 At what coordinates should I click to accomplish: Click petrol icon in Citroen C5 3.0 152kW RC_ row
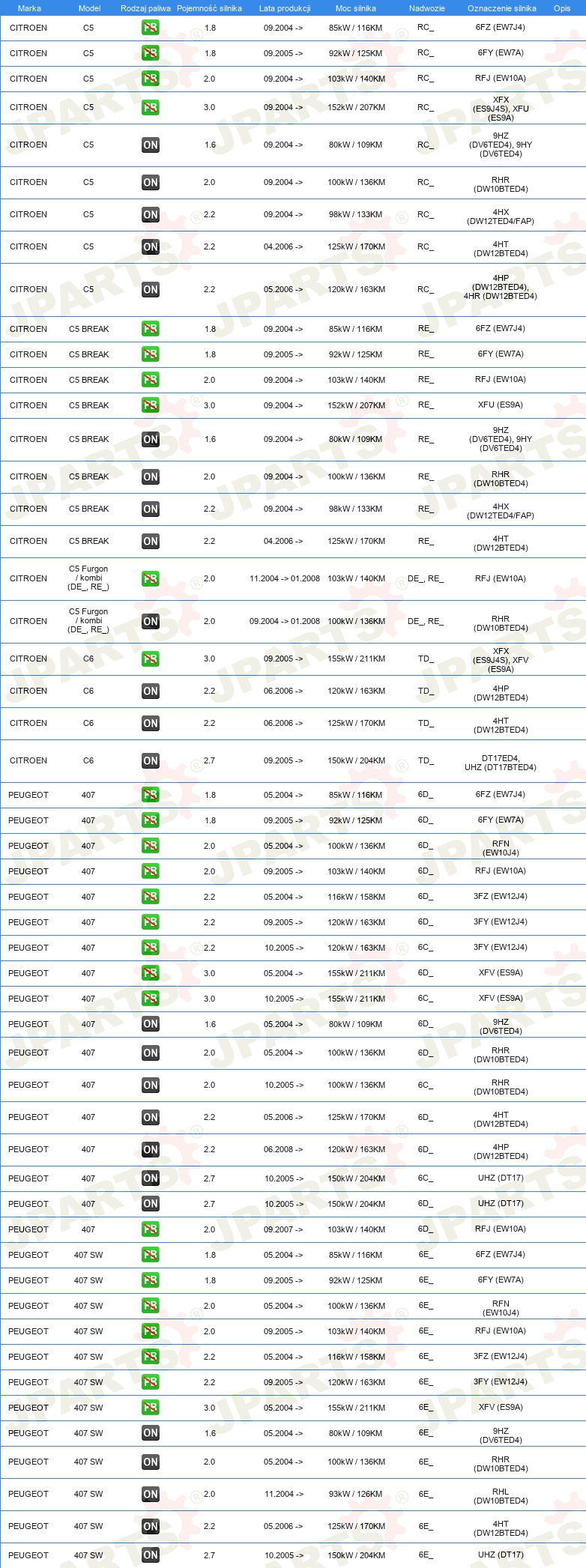click(151, 107)
